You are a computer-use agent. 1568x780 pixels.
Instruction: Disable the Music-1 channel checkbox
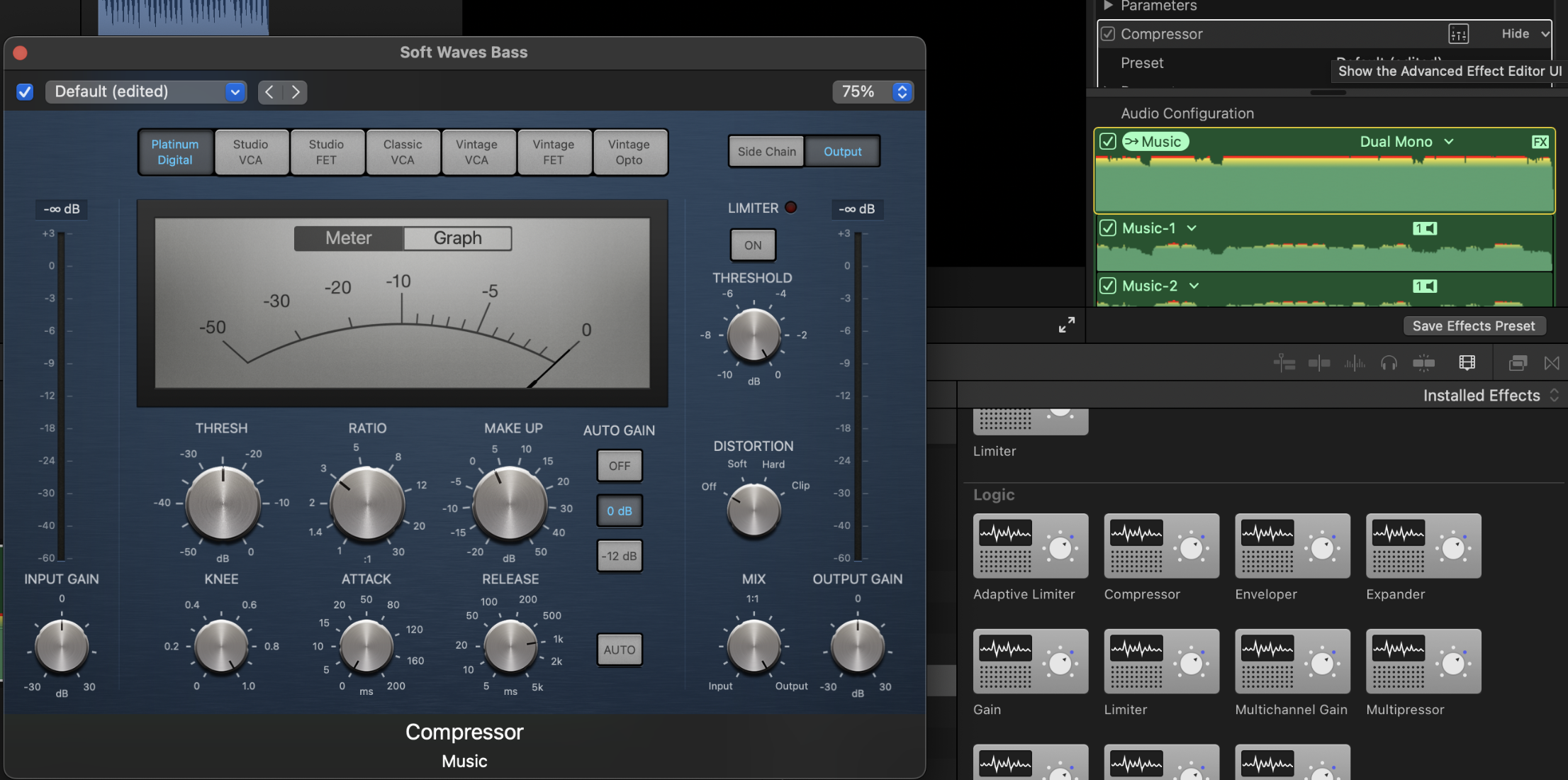(1107, 228)
